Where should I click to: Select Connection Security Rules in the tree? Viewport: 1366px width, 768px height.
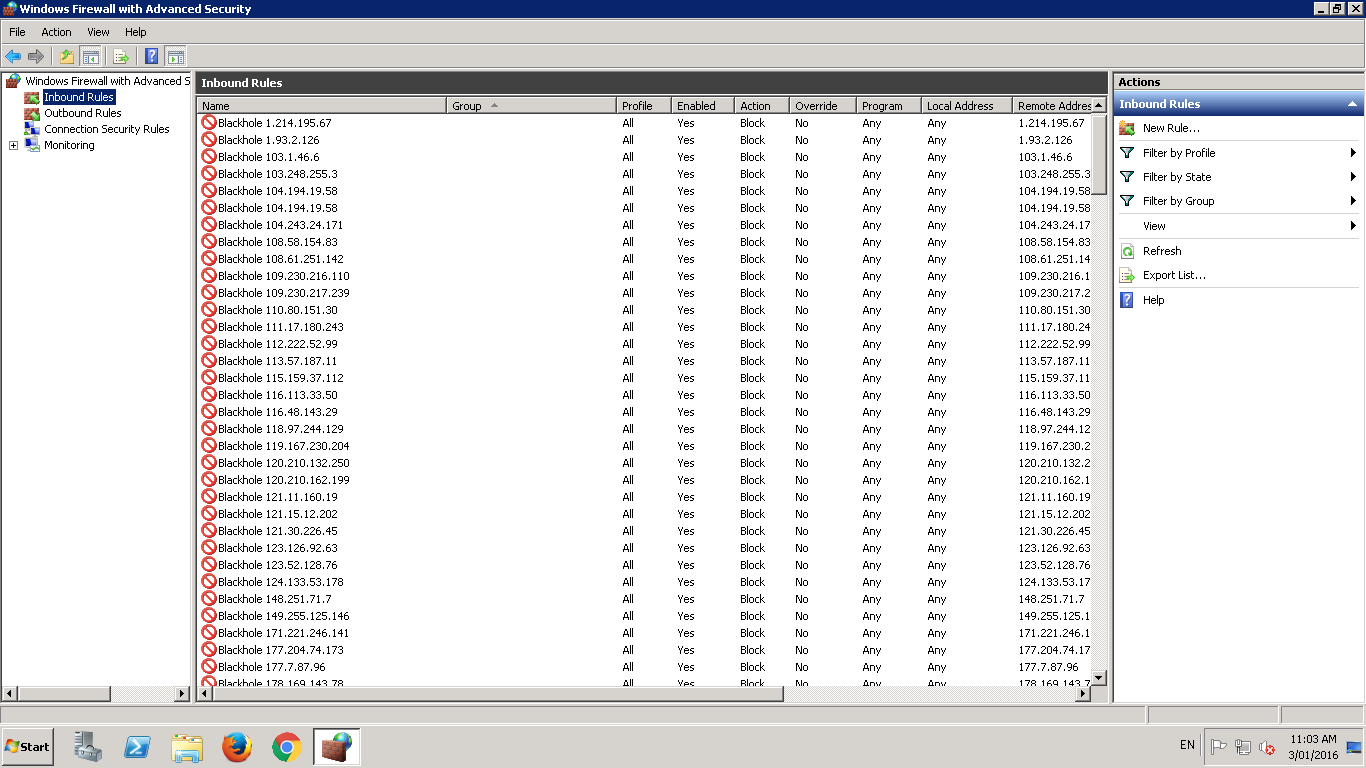tap(107, 129)
